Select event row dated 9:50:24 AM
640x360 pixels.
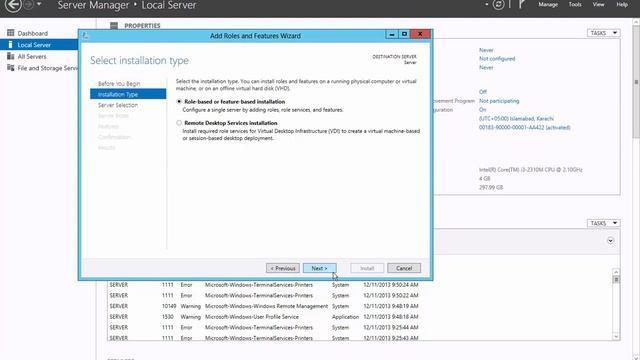click(x=360, y=285)
